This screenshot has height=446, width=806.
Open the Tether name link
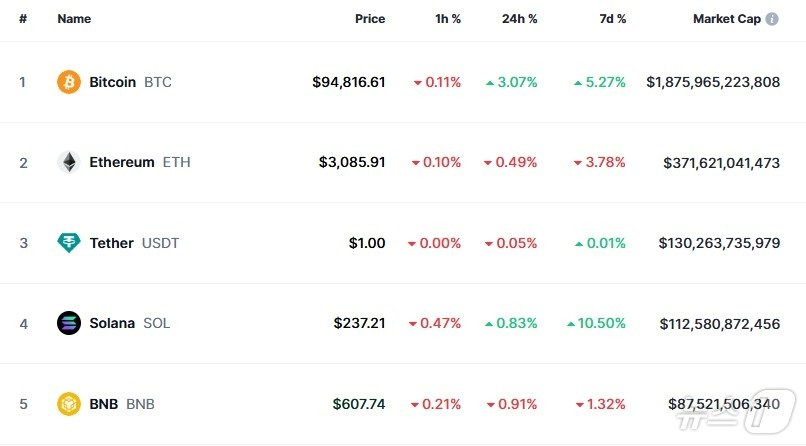click(111, 243)
